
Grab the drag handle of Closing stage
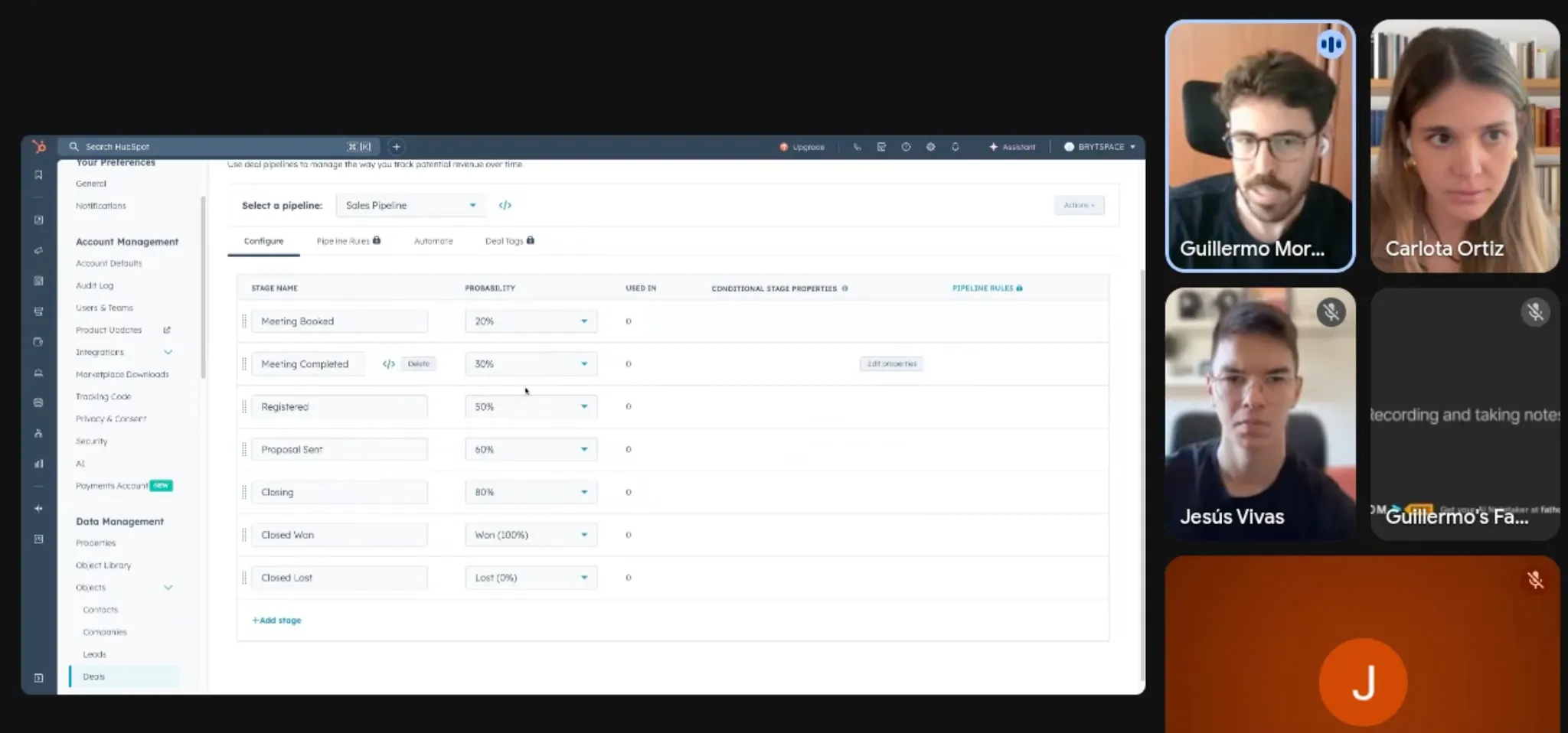click(244, 493)
